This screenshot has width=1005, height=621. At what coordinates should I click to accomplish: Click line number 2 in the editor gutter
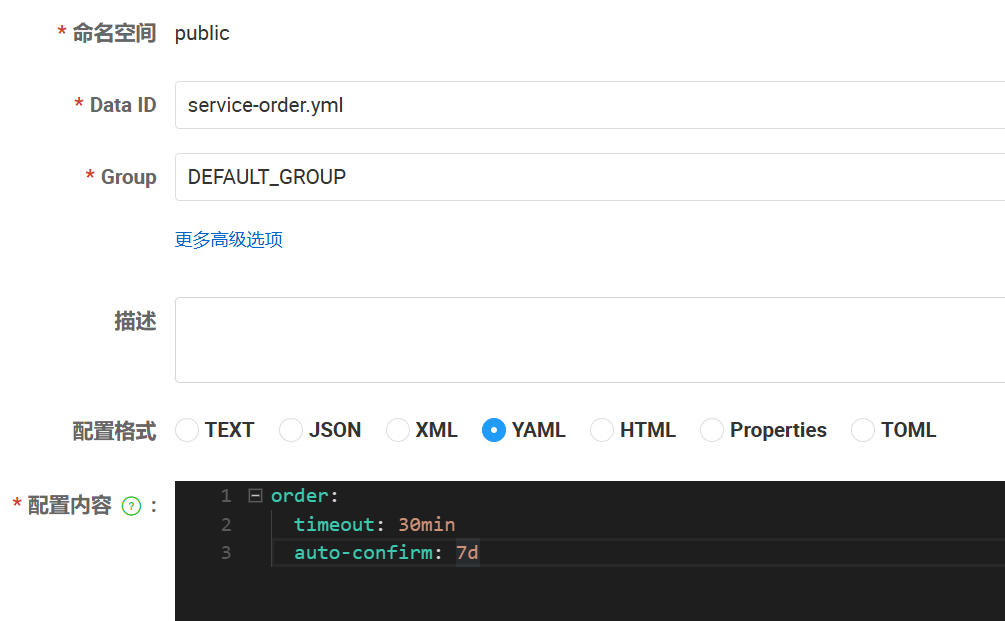pyautogui.click(x=226, y=525)
